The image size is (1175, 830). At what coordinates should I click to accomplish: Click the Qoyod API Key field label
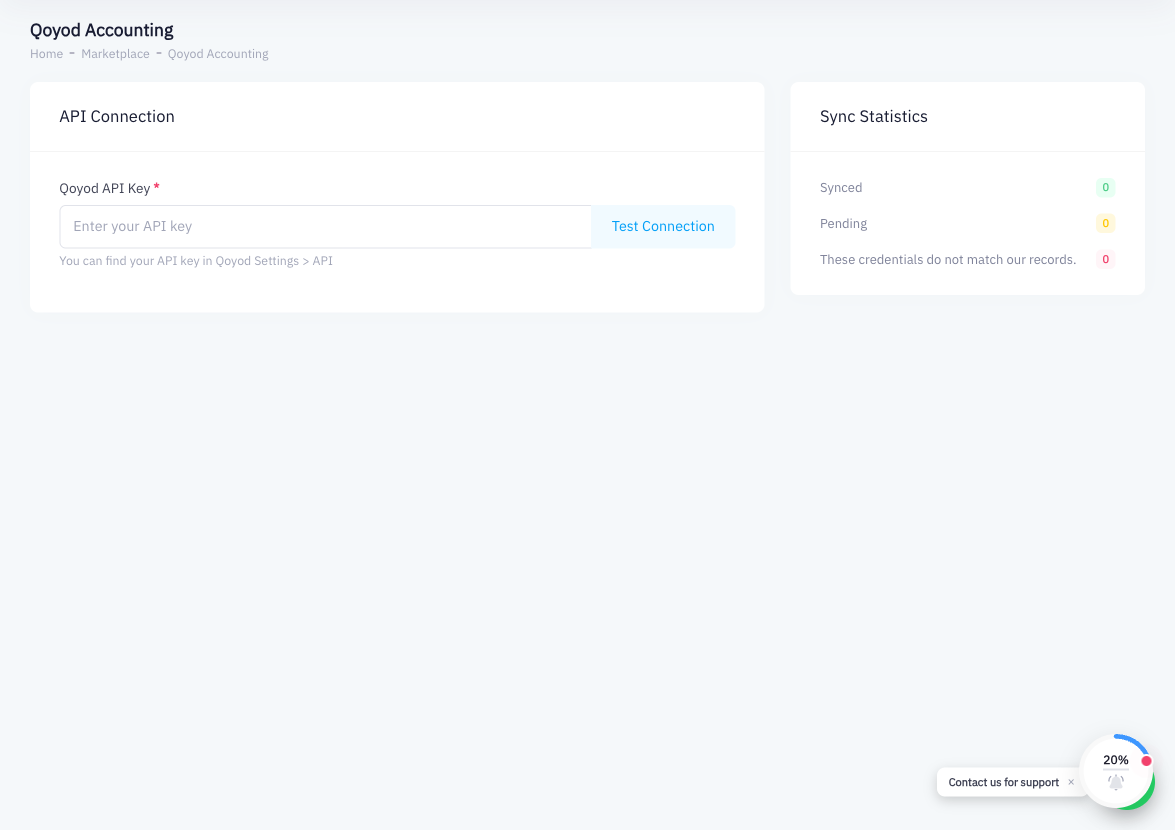[x=105, y=188]
